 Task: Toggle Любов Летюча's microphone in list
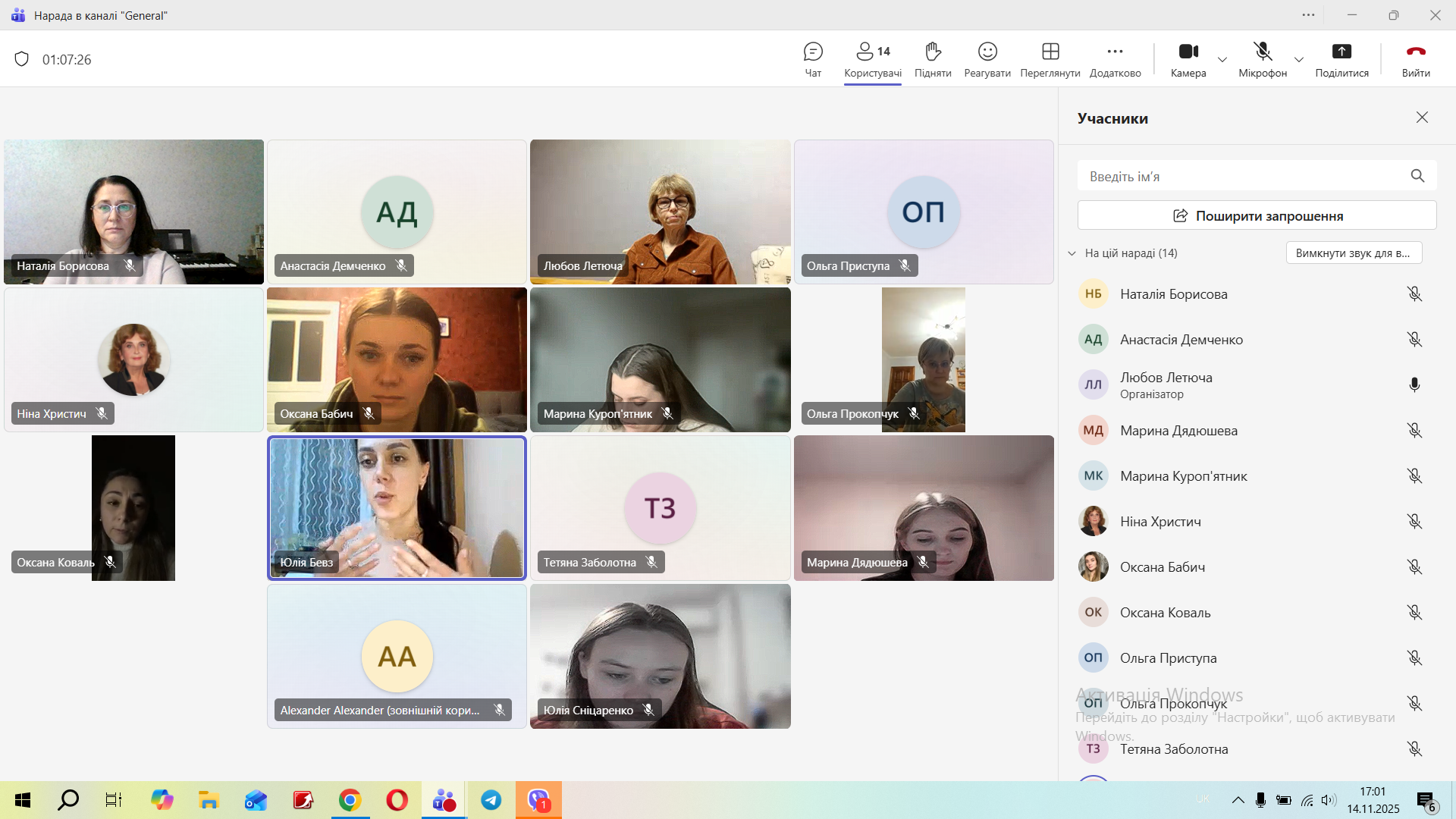(1414, 384)
